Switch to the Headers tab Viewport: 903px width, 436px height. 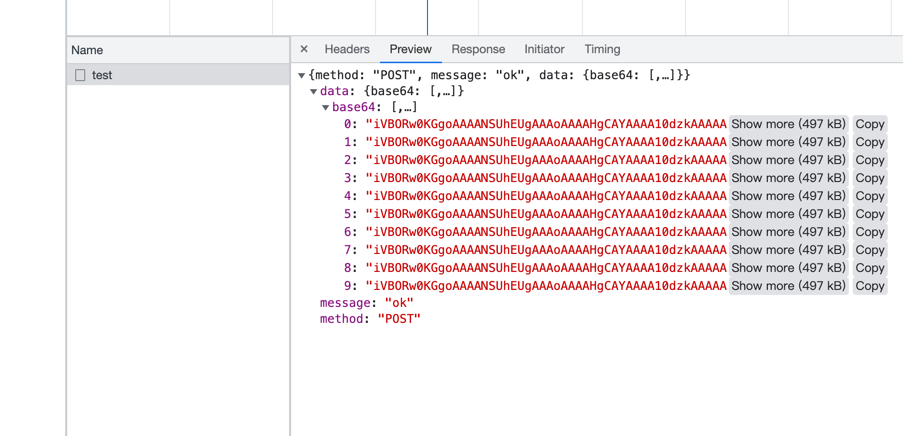pos(347,49)
